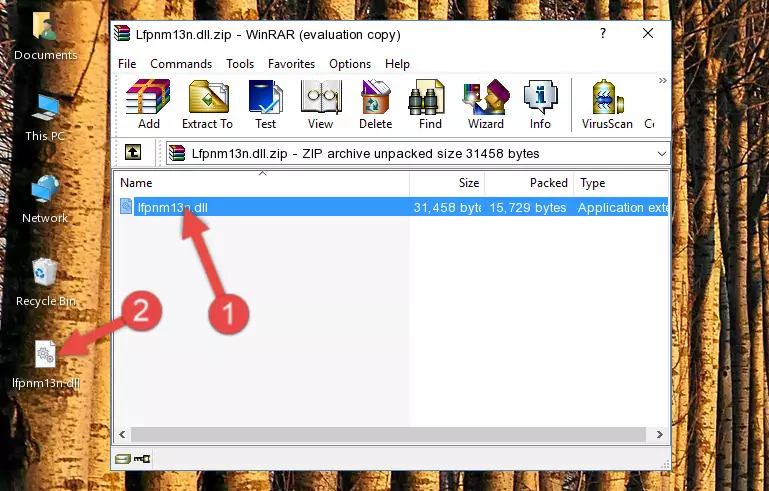Select the This PC desktop icon
The width and height of the screenshot is (769, 491).
tap(45, 118)
